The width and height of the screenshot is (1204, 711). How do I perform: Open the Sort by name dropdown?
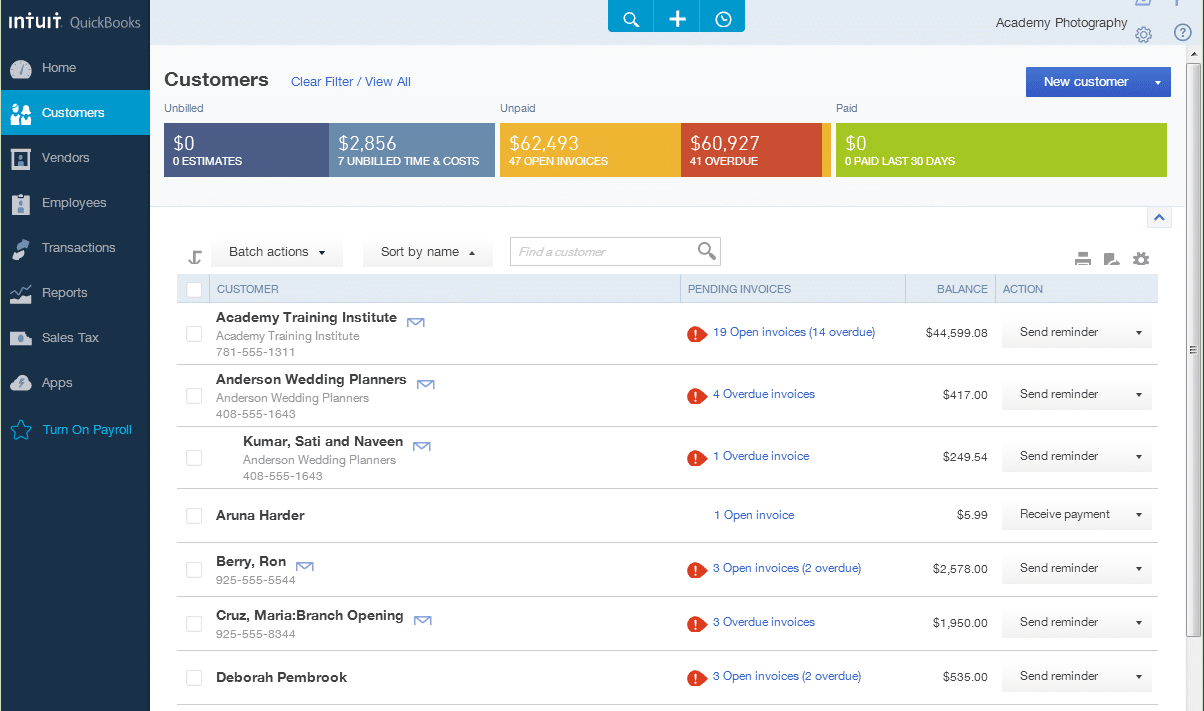pos(427,253)
